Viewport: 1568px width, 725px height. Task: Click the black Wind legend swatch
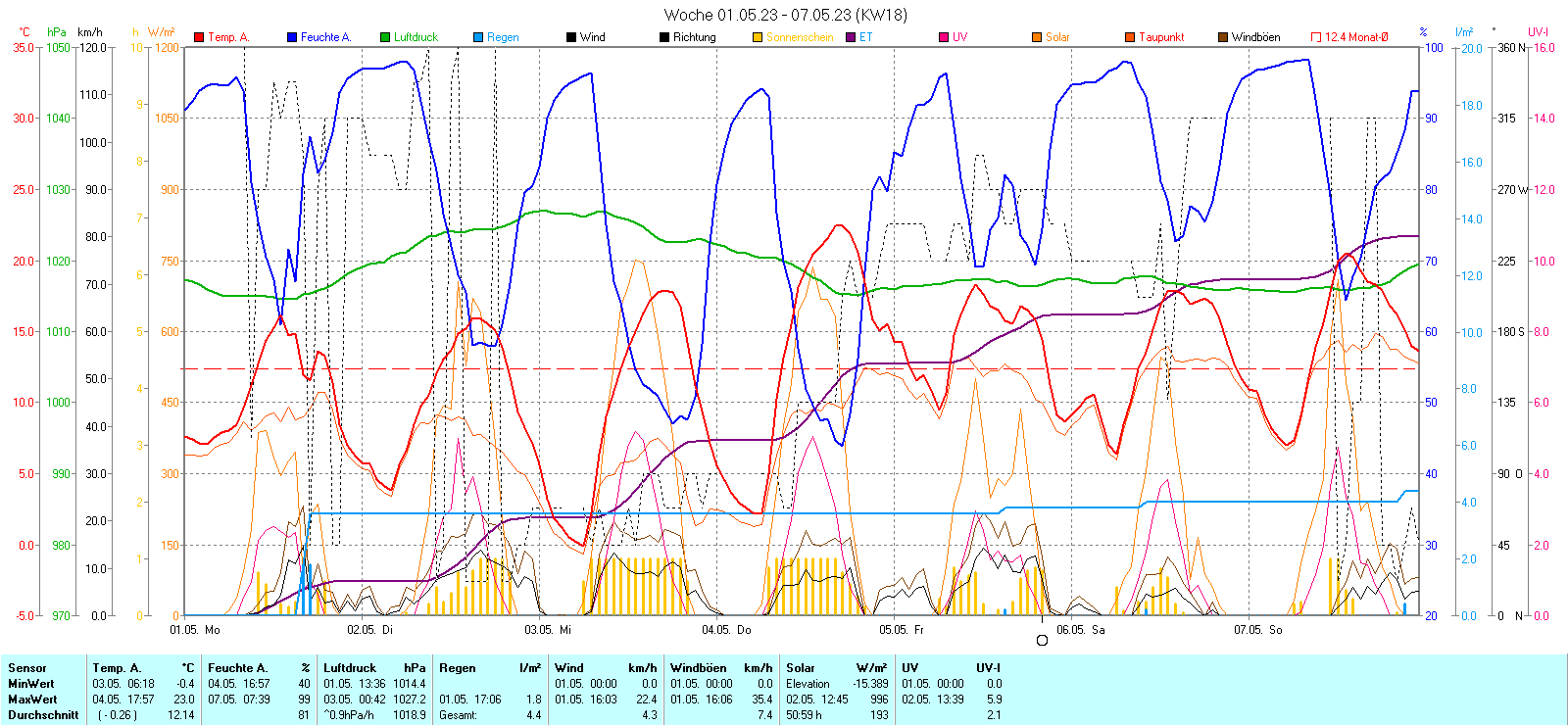coord(571,37)
